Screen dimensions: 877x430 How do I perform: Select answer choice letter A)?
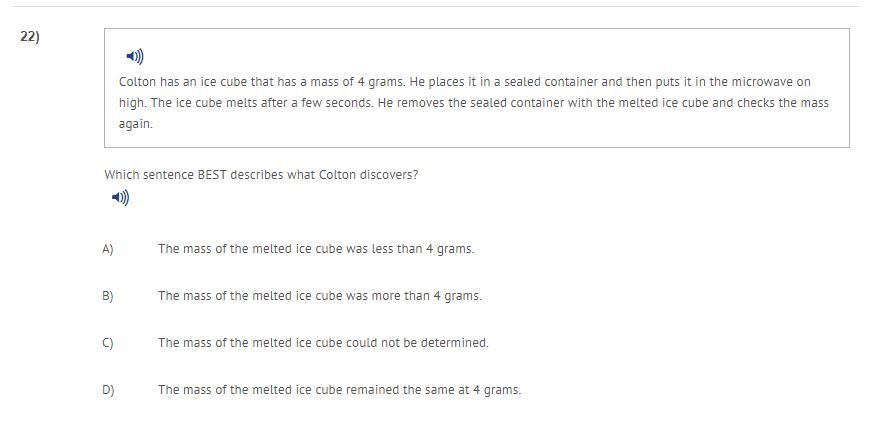pos(108,249)
